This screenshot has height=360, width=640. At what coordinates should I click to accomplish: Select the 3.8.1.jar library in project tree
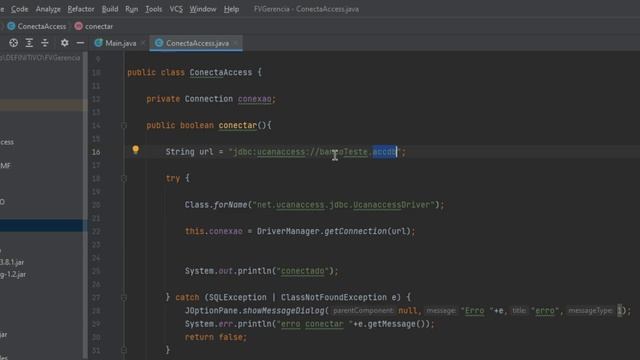point(12,262)
